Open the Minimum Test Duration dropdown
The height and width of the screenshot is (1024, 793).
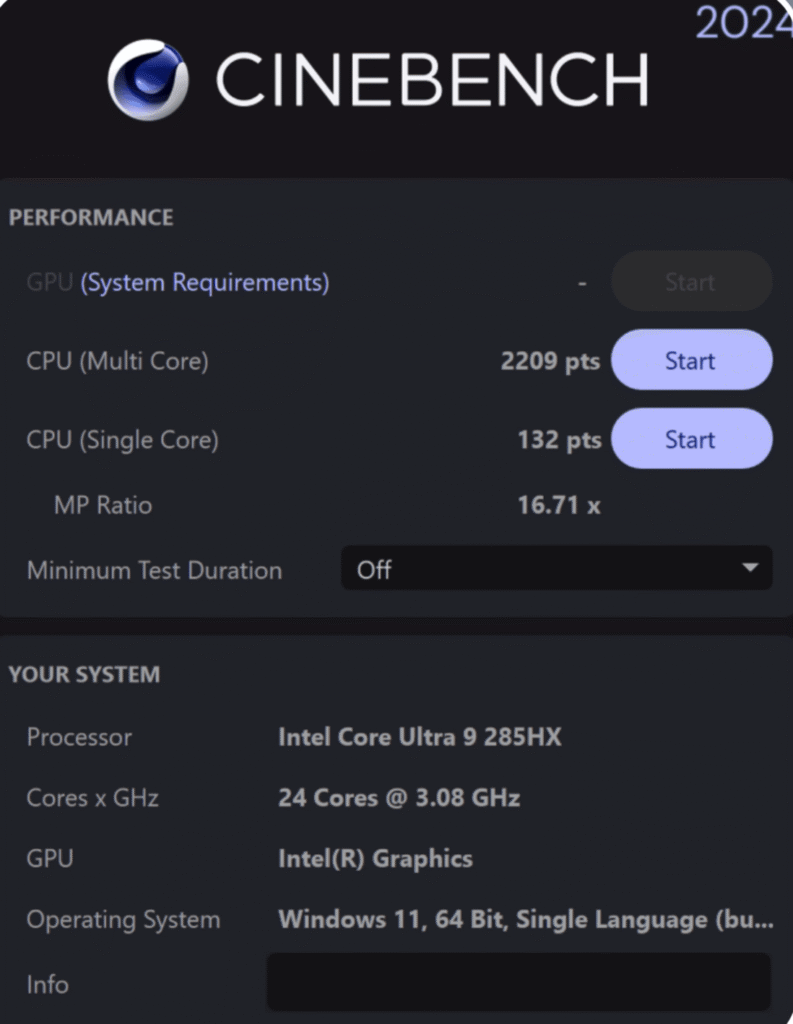[556, 570]
